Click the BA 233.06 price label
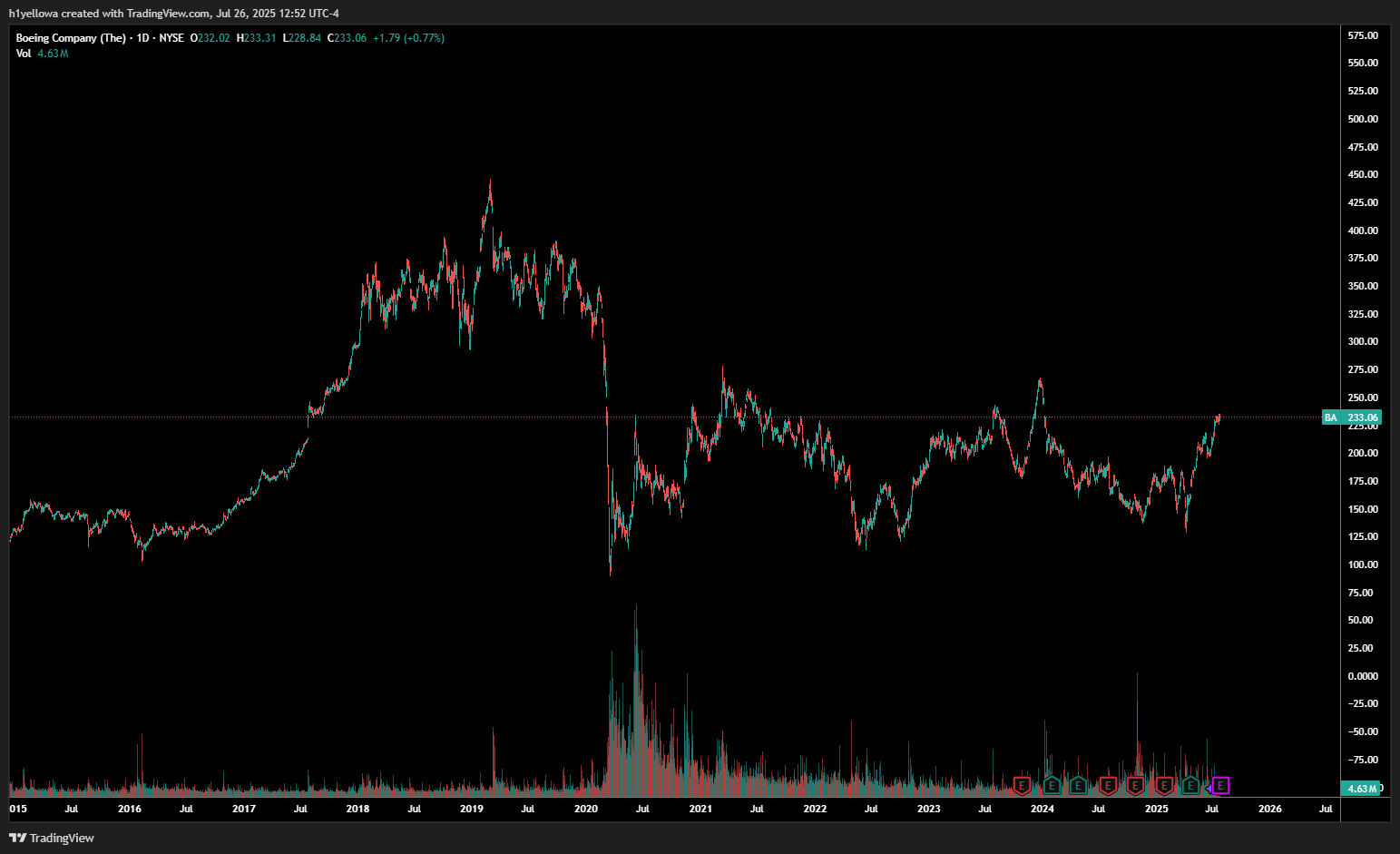Screen dimensions: 1400x854 (x=1351, y=417)
